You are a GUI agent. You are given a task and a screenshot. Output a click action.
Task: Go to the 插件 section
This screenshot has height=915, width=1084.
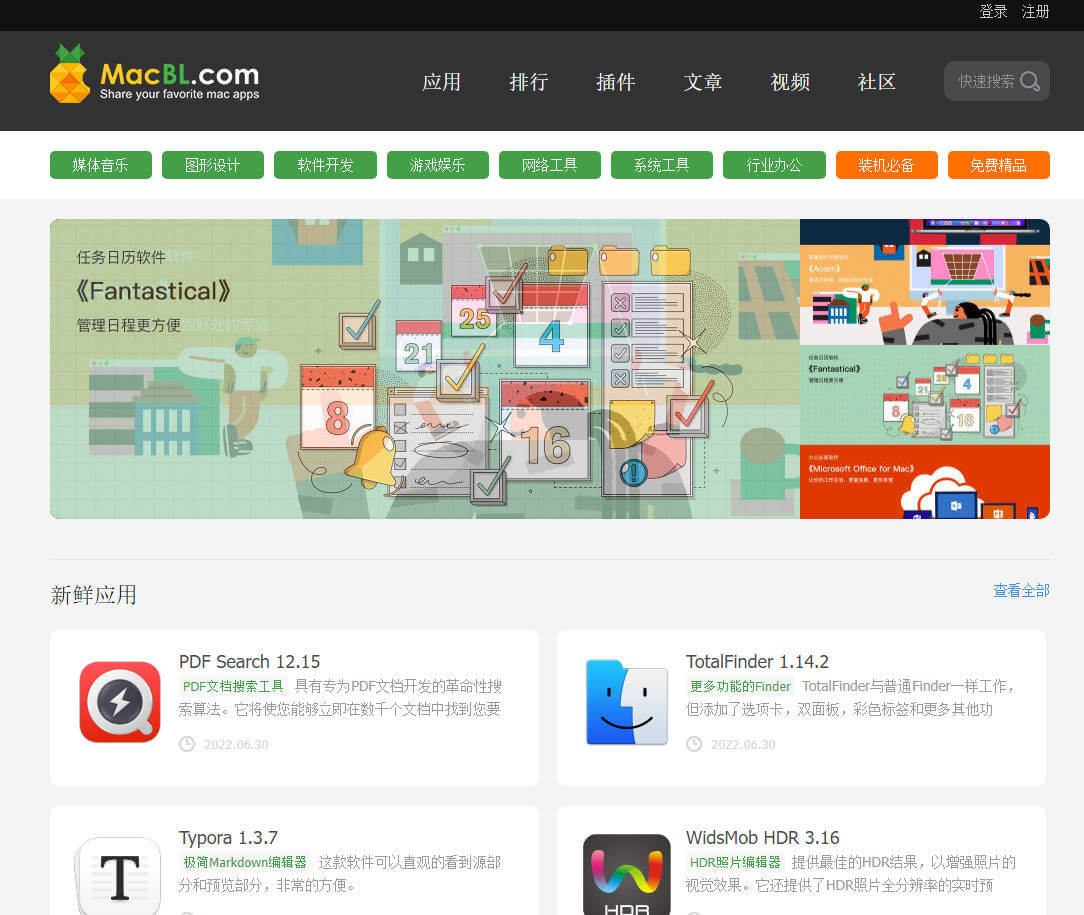(615, 82)
